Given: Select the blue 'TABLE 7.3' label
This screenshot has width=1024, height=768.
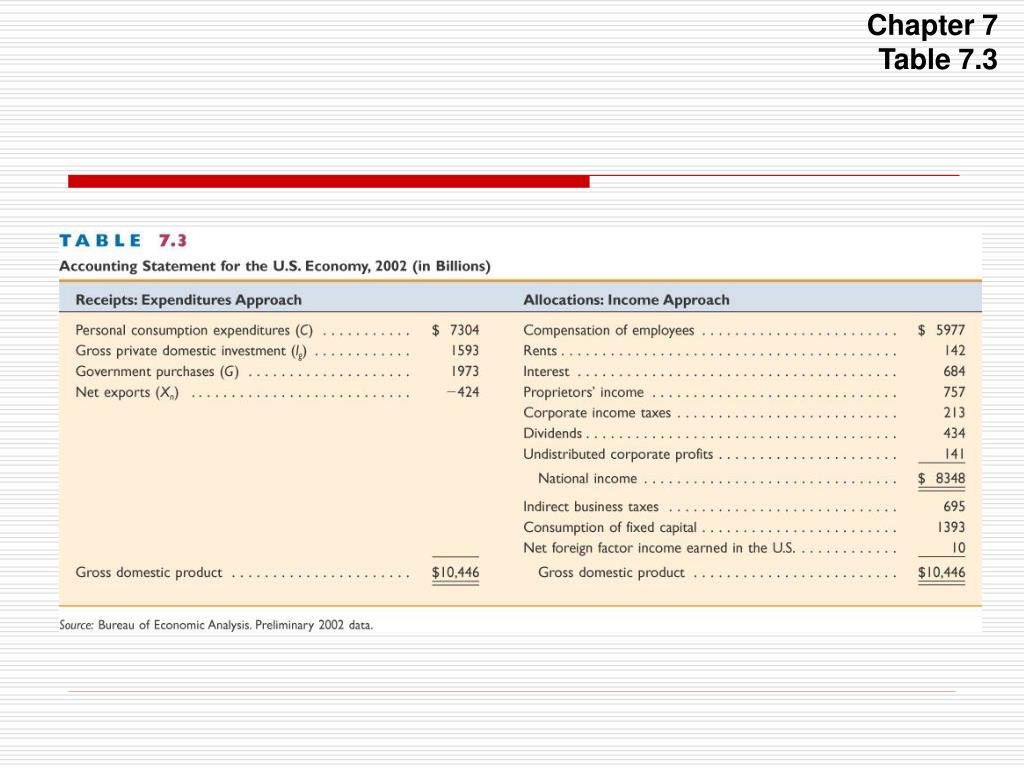Looking at the screenshot, I should (x=123, y=240).
